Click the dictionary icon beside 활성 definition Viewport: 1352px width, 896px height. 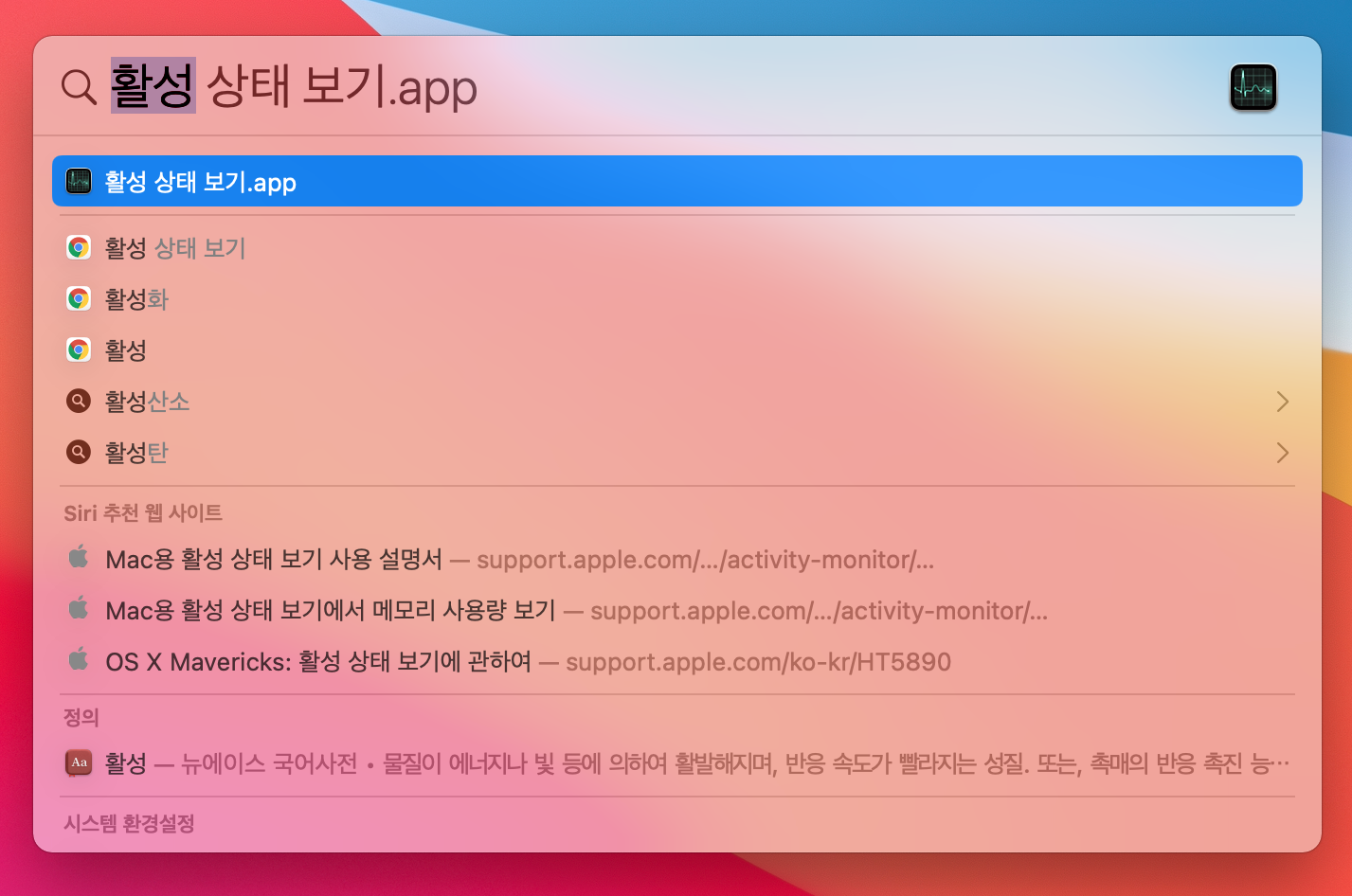[x=79, y=762]
